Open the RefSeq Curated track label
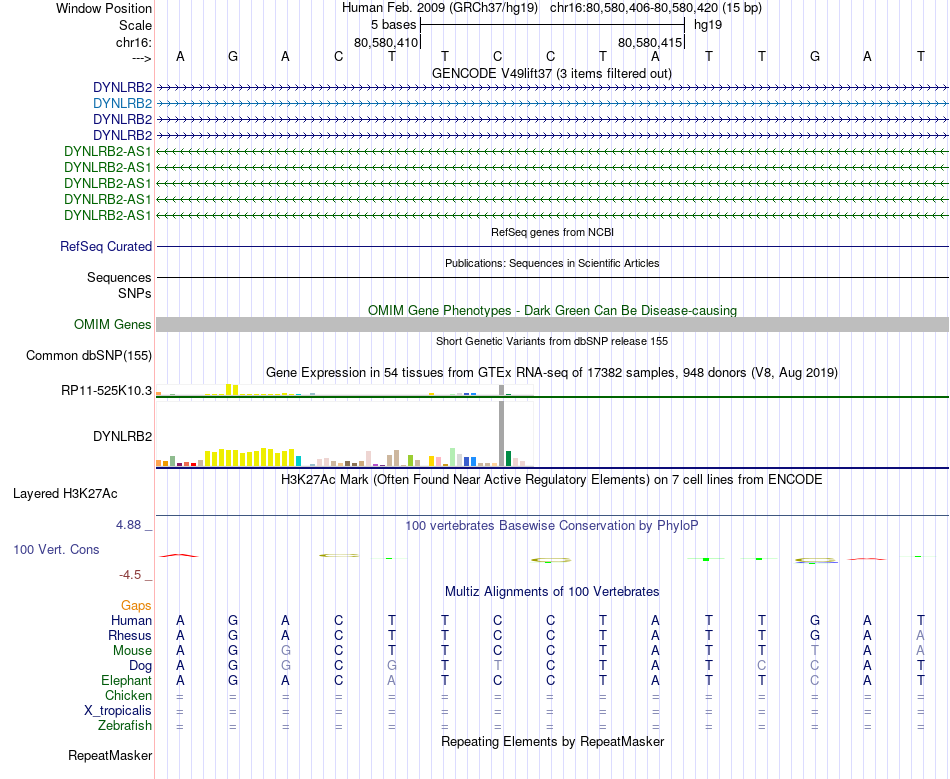The image size is (950, 779). click(x=106, y=247)
